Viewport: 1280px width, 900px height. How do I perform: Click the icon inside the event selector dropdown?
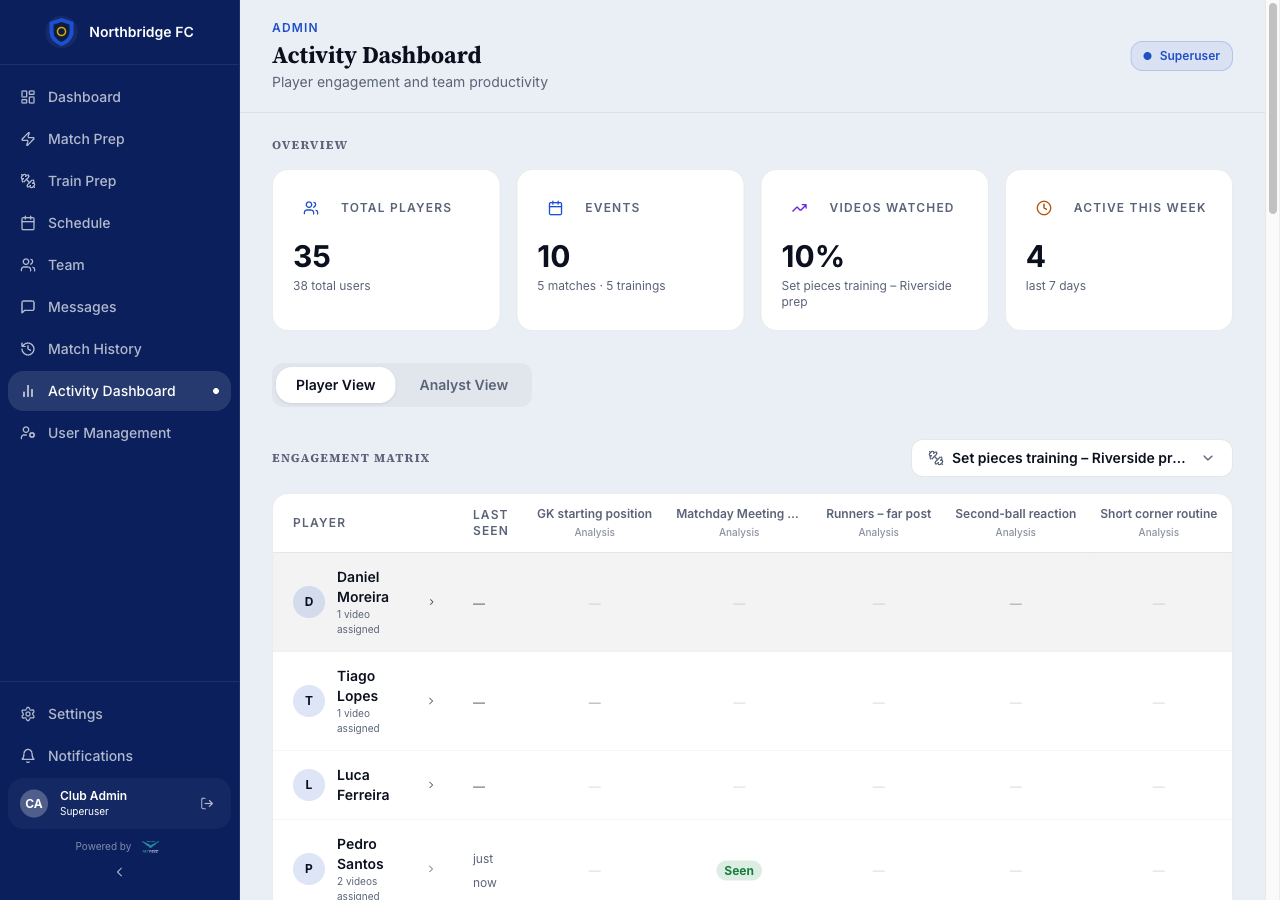coord(936,458)
